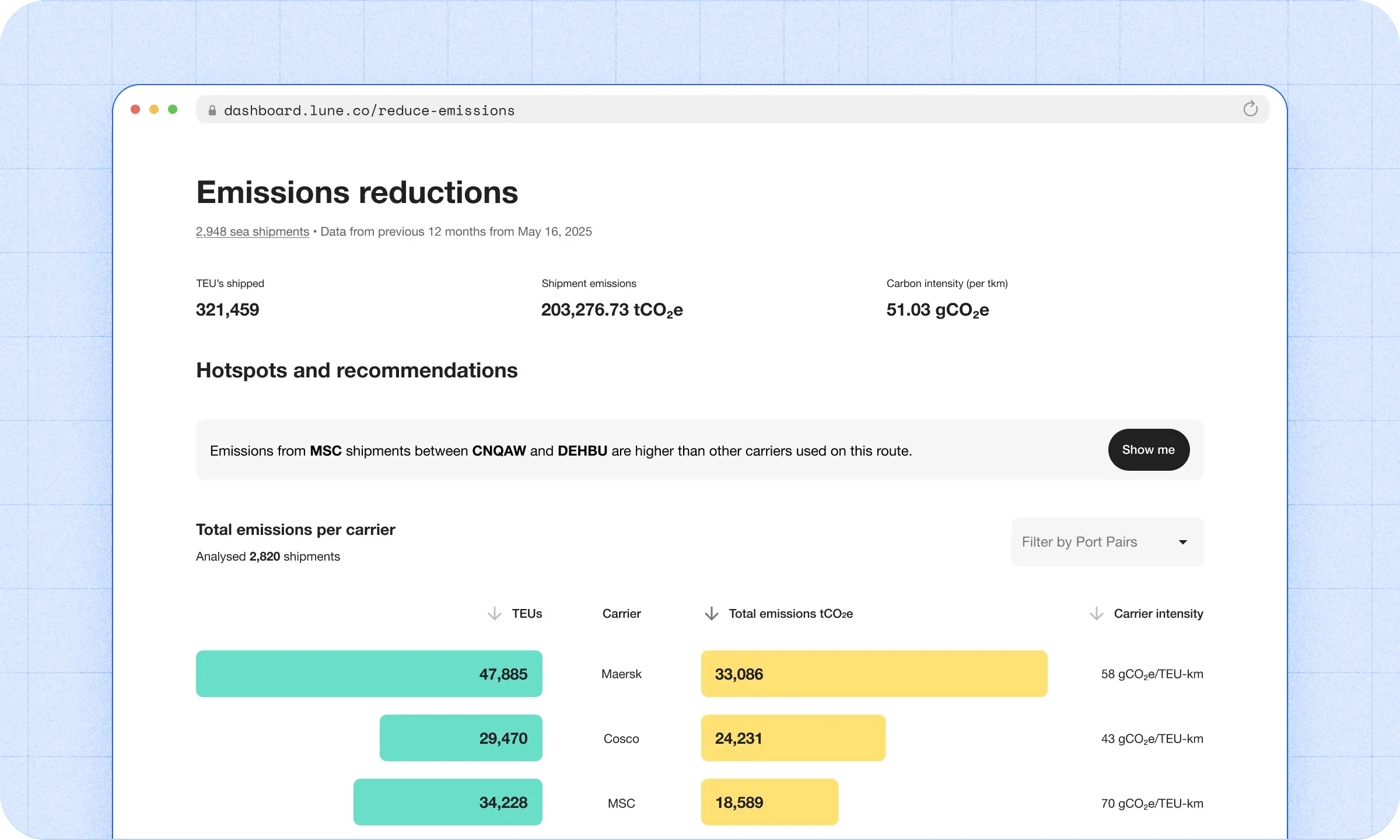This screenshot has height=840, width=1400.
Task: Click the sort arrow beside Total emissions tCO2e
Action: [x=711, y=614]
